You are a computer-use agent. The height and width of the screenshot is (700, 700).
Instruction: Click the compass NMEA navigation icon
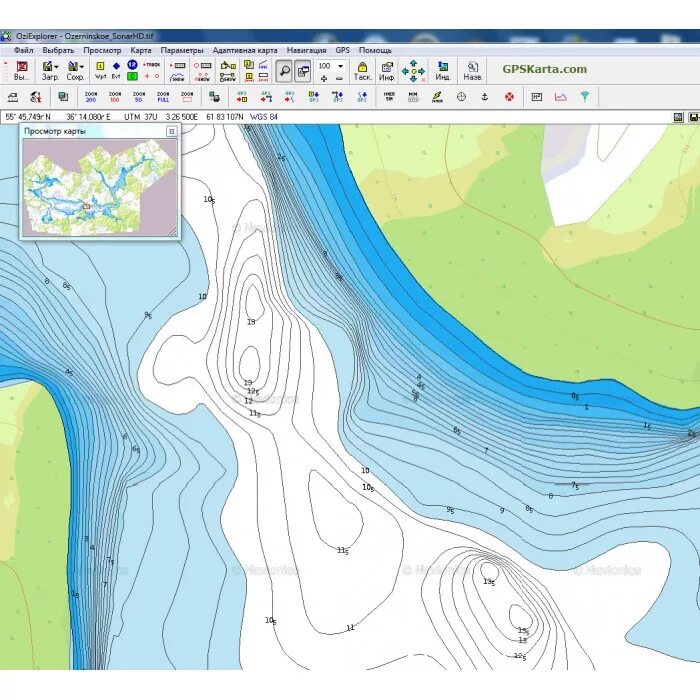click(437, 96)
